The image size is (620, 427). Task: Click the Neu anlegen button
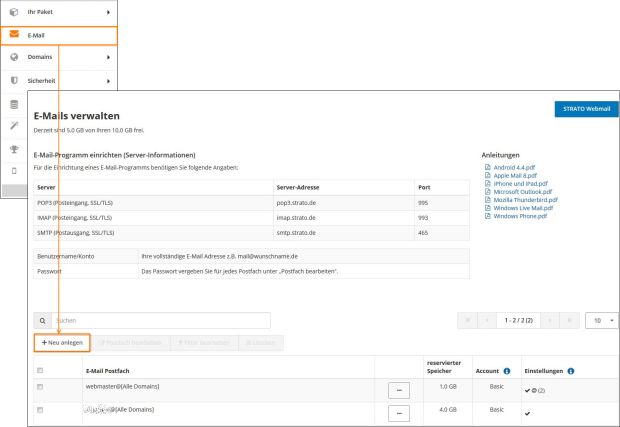pos(62,342)
